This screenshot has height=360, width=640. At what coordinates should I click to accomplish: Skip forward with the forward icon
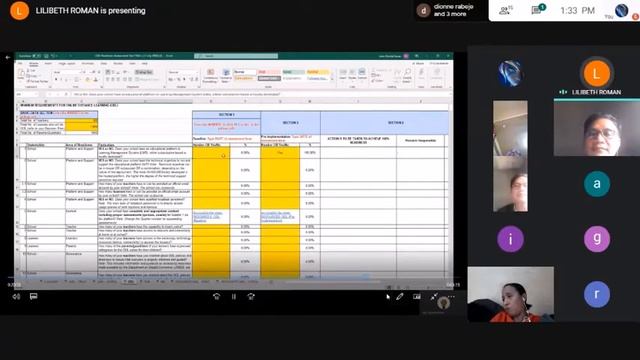coord(251,296)
